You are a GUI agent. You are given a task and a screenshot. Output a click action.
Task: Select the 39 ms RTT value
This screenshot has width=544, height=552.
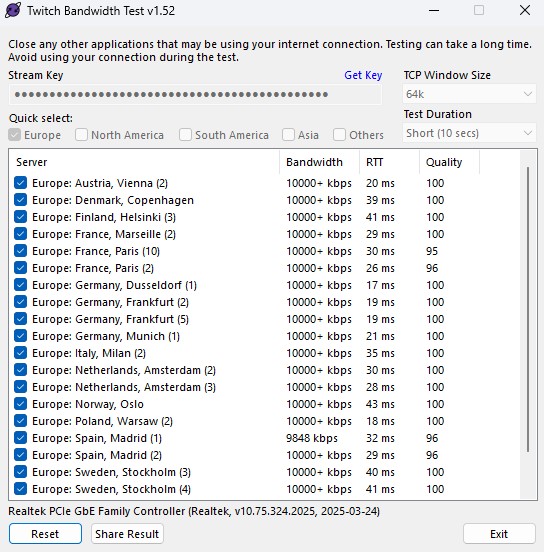click(x=380, y=200)
